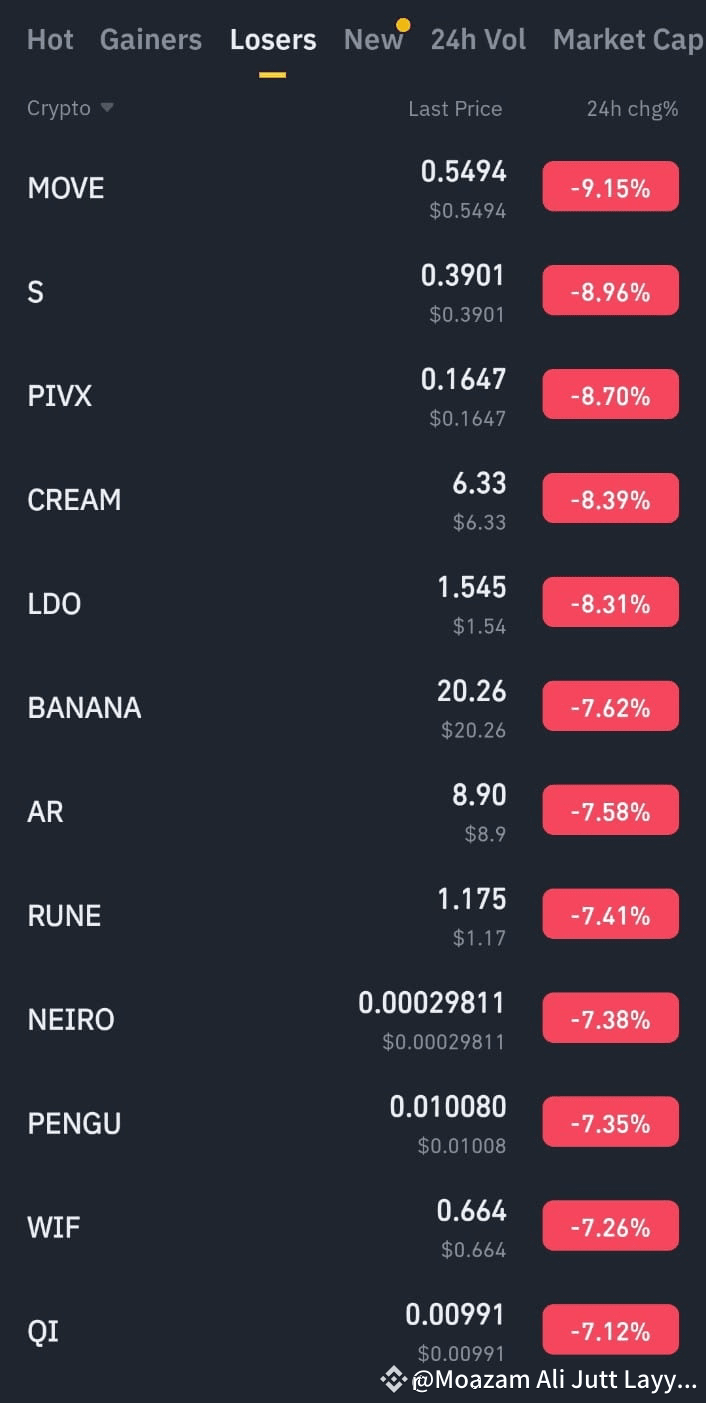Open the Gainers tab
Viewport: 706px width, 1403px height.
pos(150,39)
